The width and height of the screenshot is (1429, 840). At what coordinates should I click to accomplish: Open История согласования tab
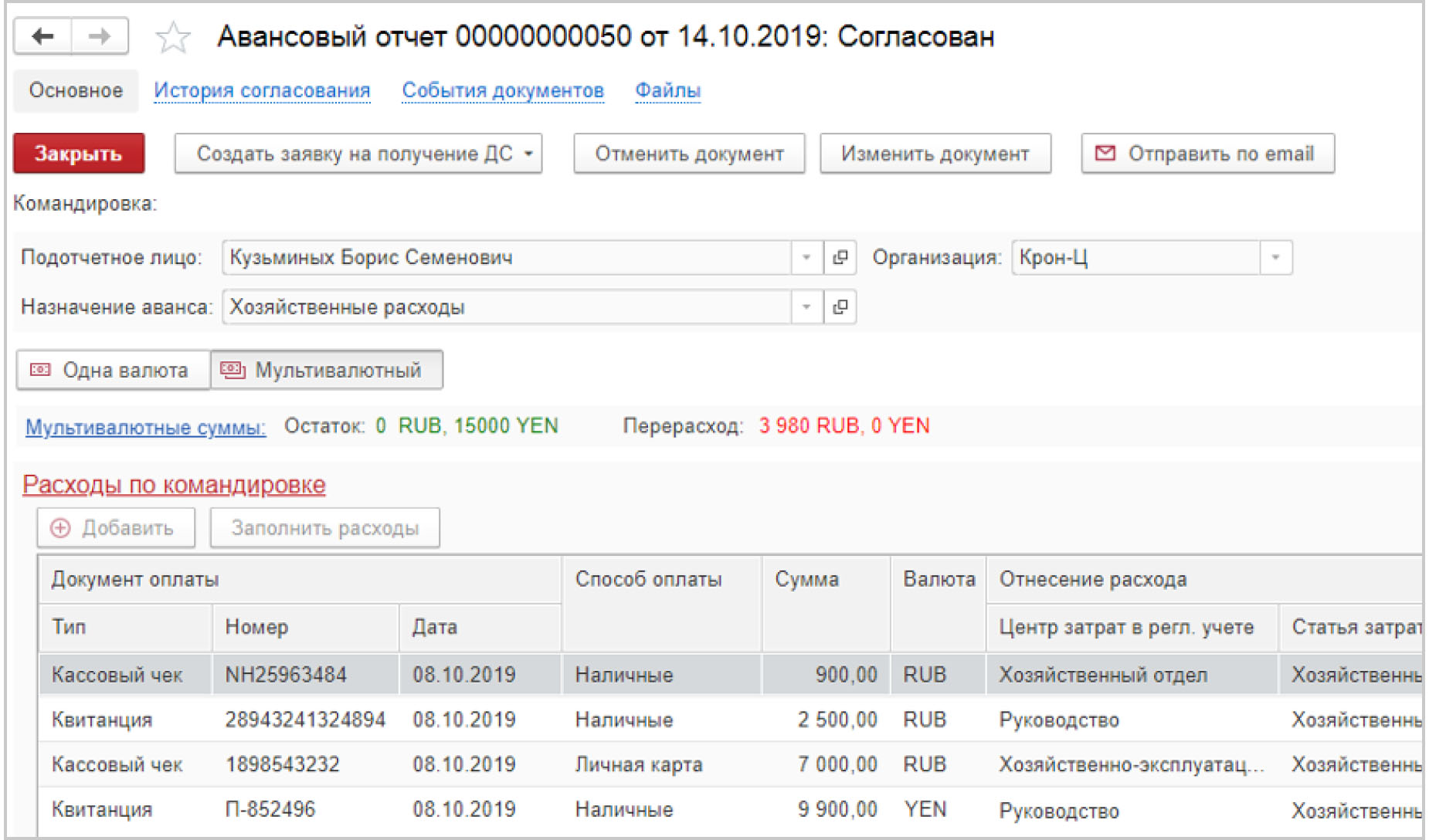coord(262,90)
